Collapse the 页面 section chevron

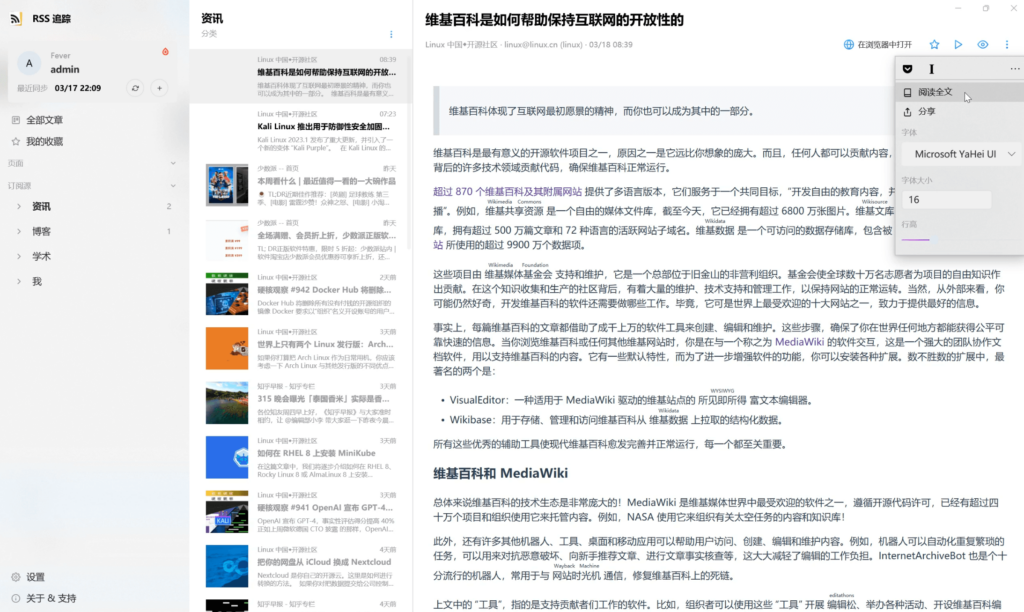(x=173, y=163)
